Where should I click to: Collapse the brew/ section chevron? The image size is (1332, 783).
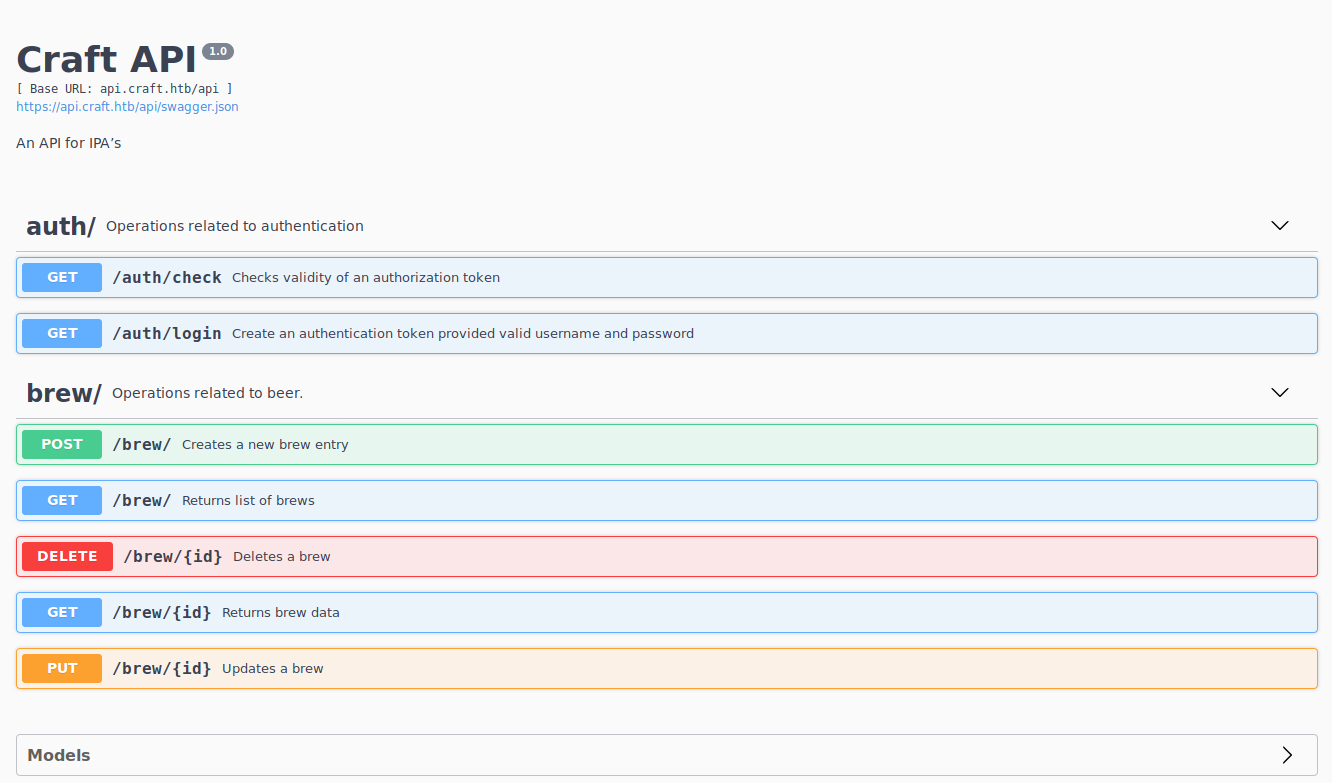[1279, 393]
